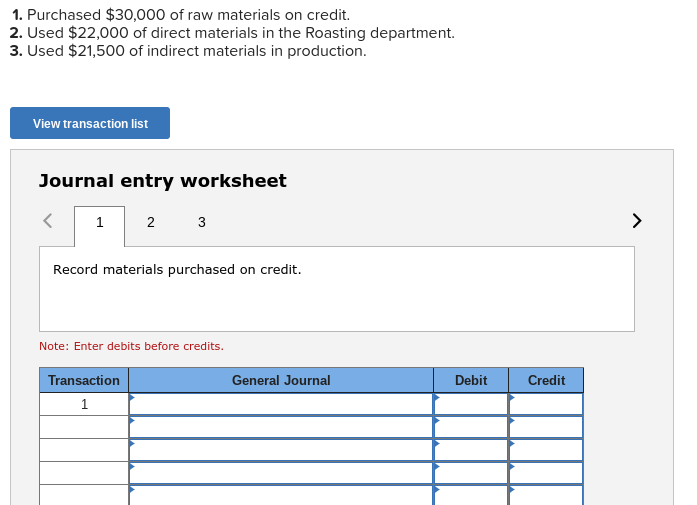Click the View transaction list button
This screenshot has width=697, height=505.
coord(90,123)
